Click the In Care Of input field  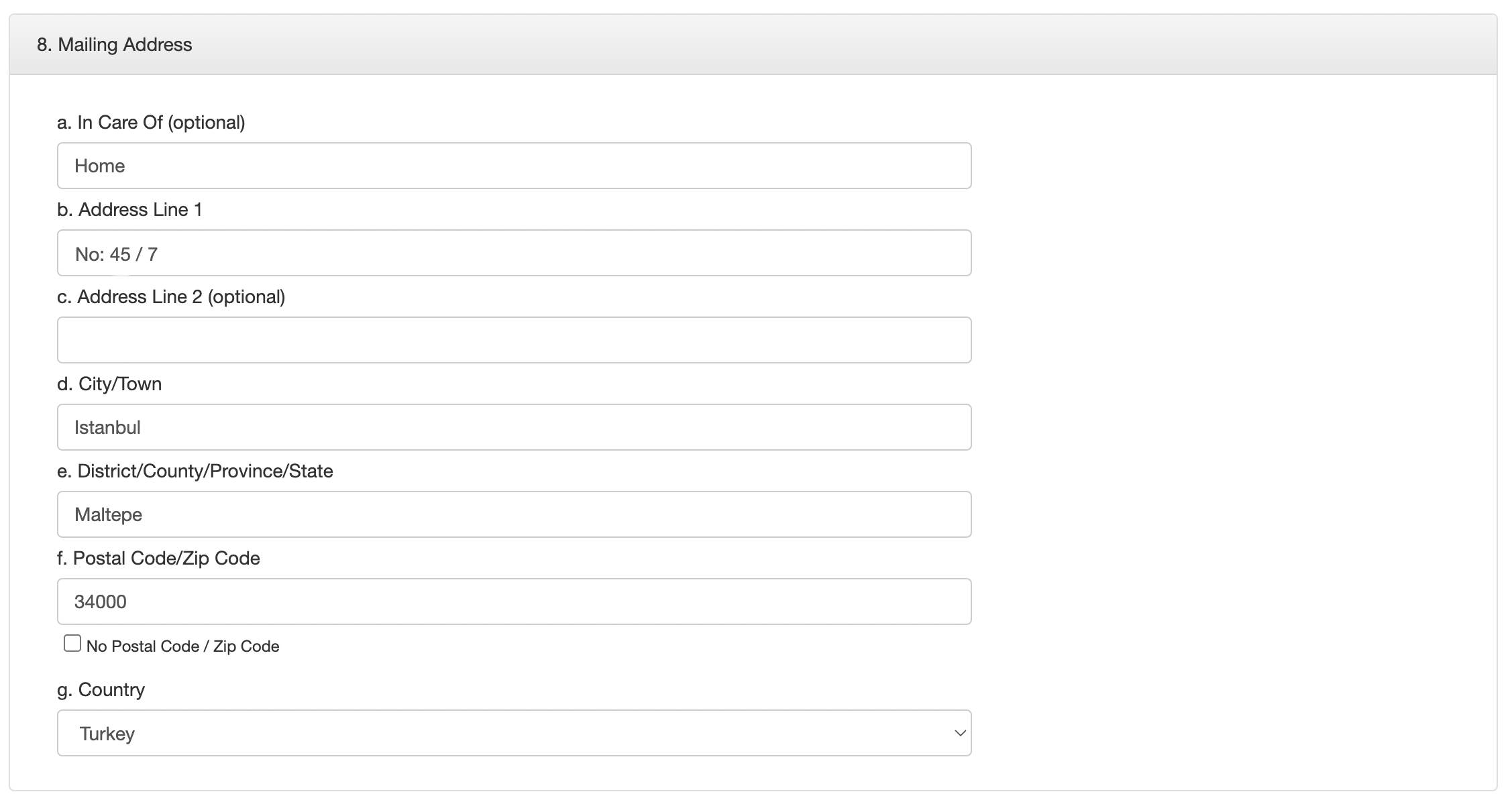tap(514, 166)
